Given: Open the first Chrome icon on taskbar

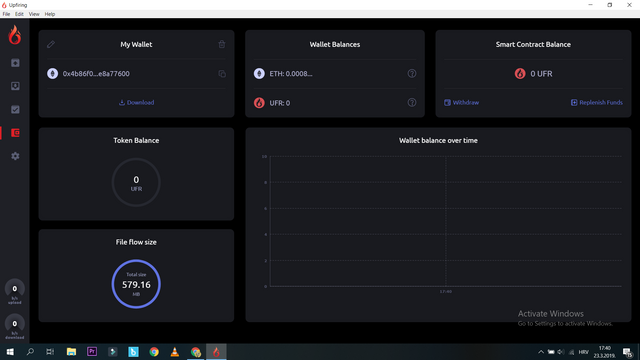Looking at the screenshot, I should 154,351.
